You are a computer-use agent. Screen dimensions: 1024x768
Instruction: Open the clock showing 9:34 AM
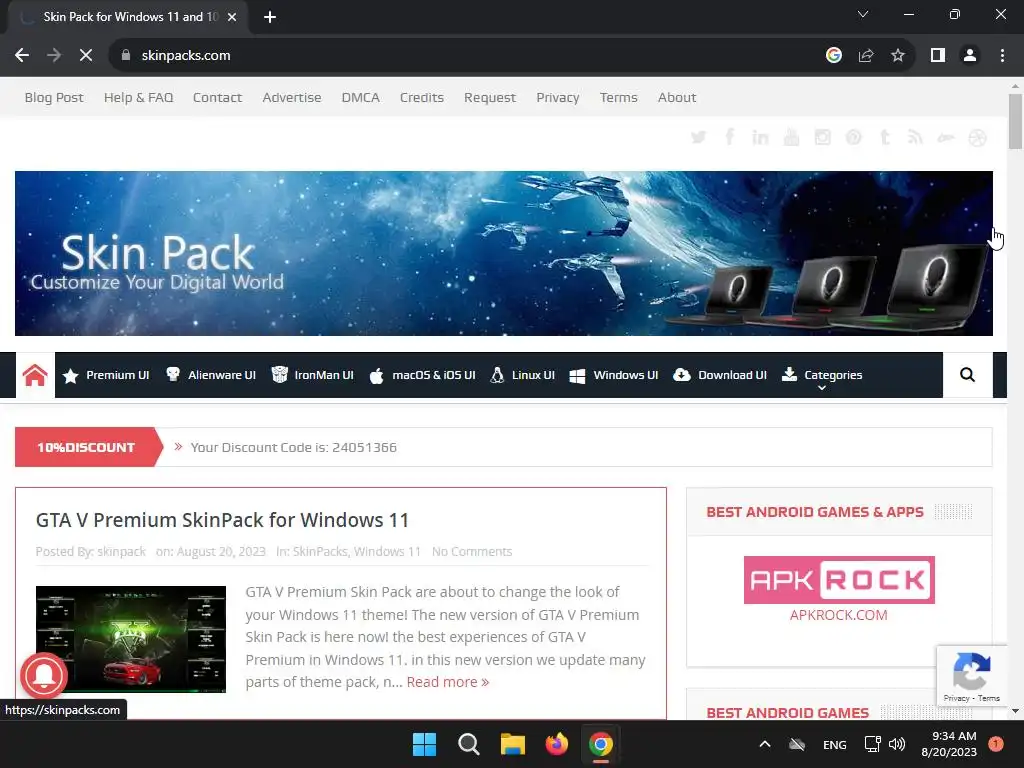coord(949,744)
